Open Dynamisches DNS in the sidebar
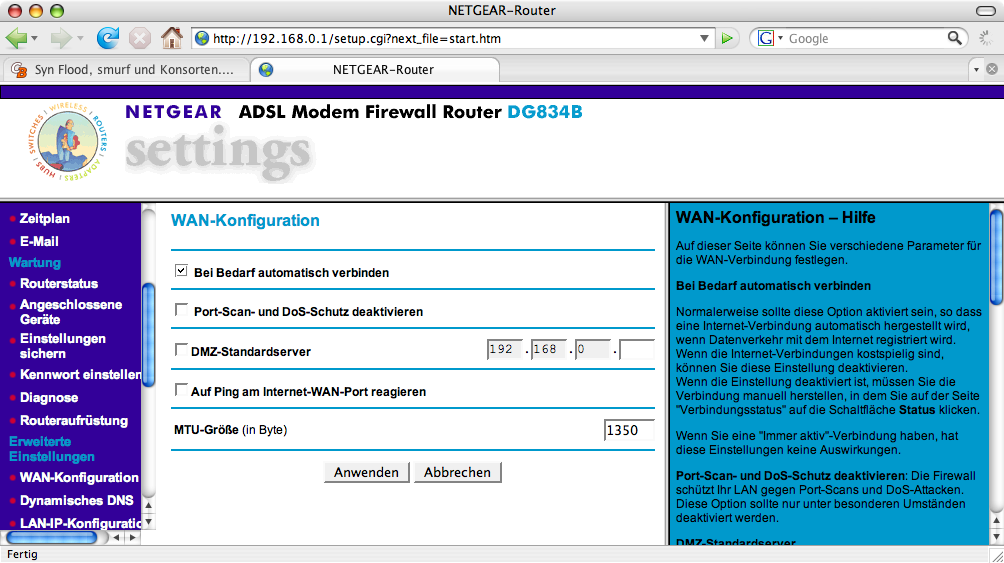This screenshot has width=1004, height=563. pyautogui.click(x=76, y=500)
